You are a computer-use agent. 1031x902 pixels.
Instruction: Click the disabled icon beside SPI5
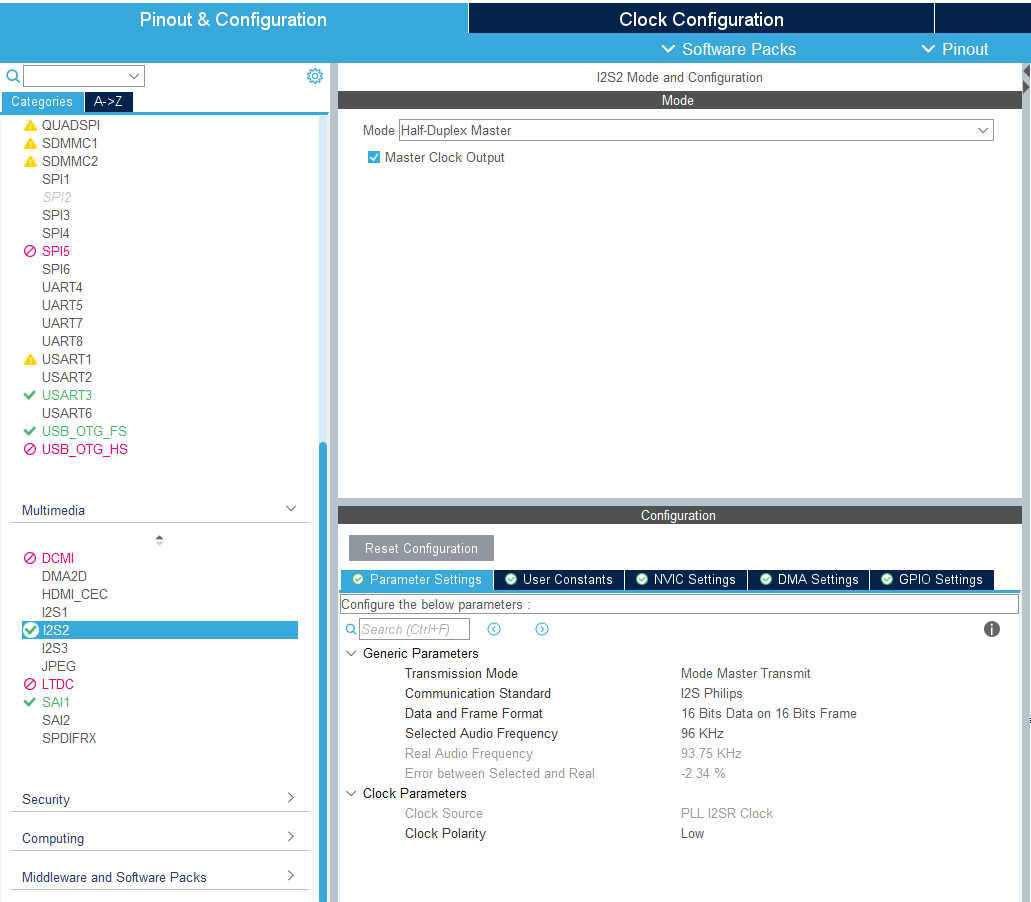pyautogui.click(x=30, y=251)
